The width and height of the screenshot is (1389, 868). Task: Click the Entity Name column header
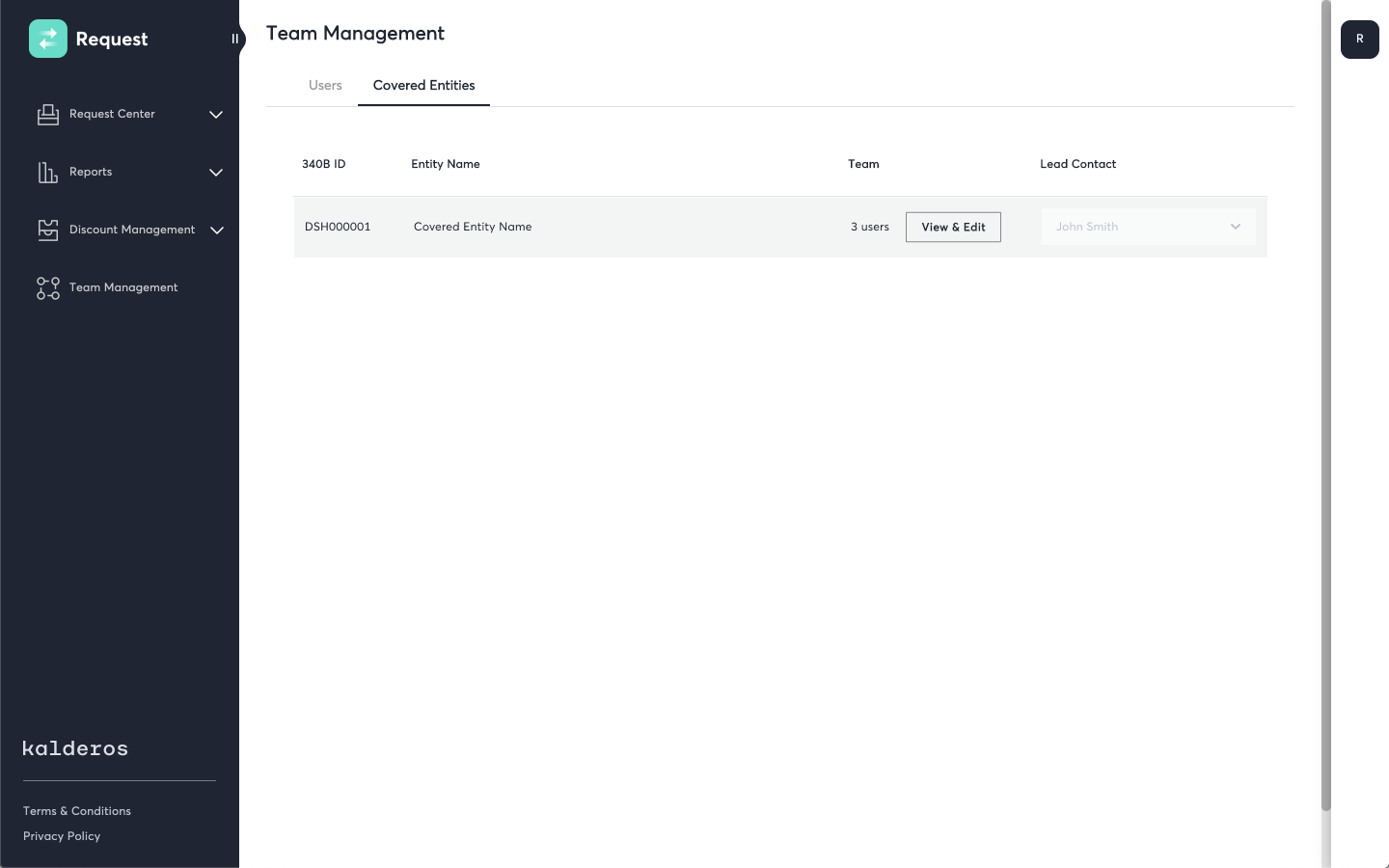click(446, 164)
